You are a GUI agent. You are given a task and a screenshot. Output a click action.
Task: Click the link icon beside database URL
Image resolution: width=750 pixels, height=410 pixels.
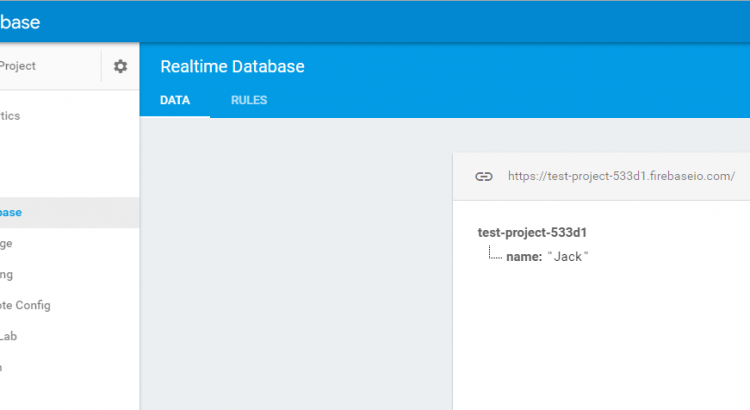484,176
